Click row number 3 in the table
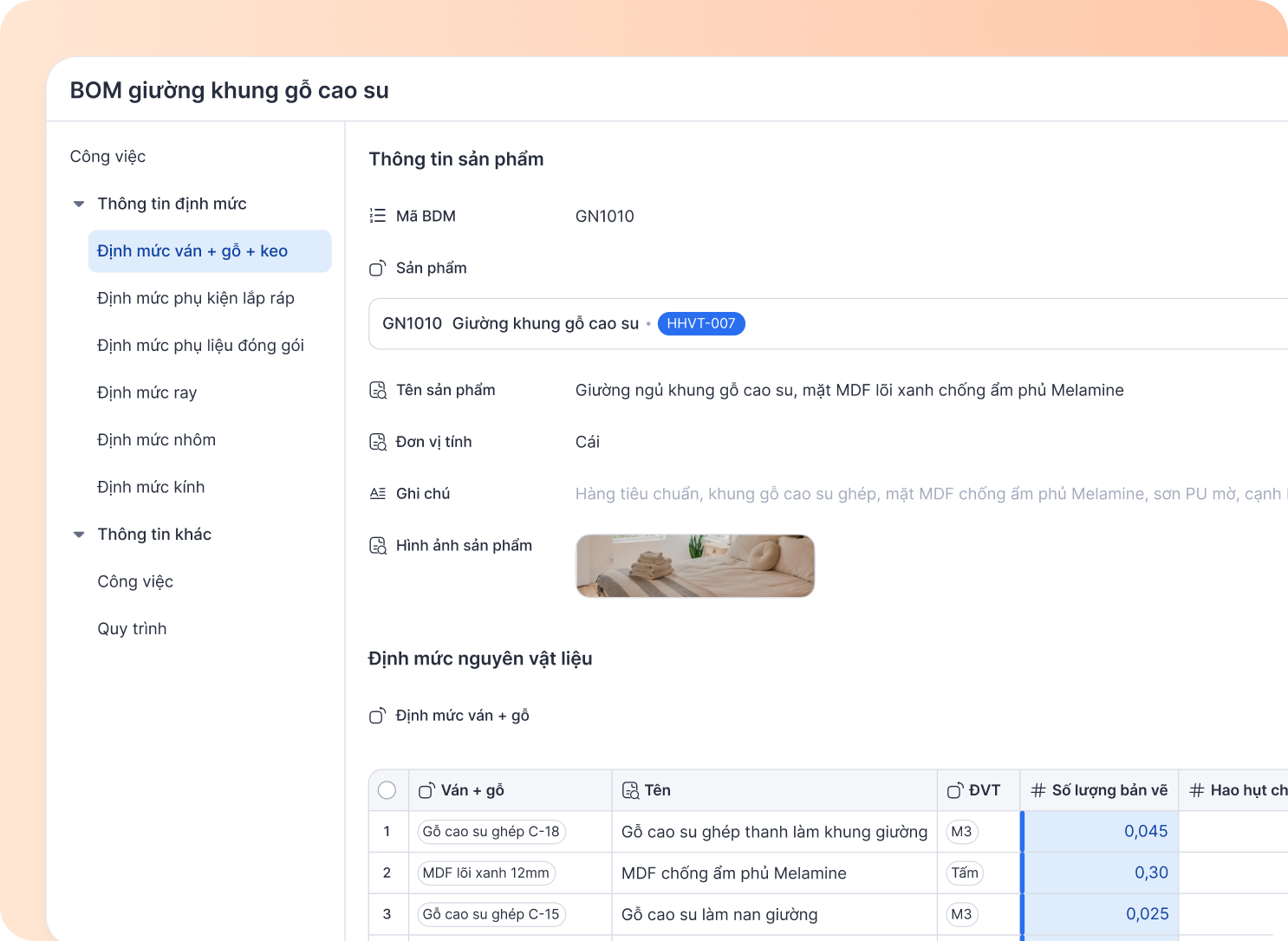 tap(387, 914)
